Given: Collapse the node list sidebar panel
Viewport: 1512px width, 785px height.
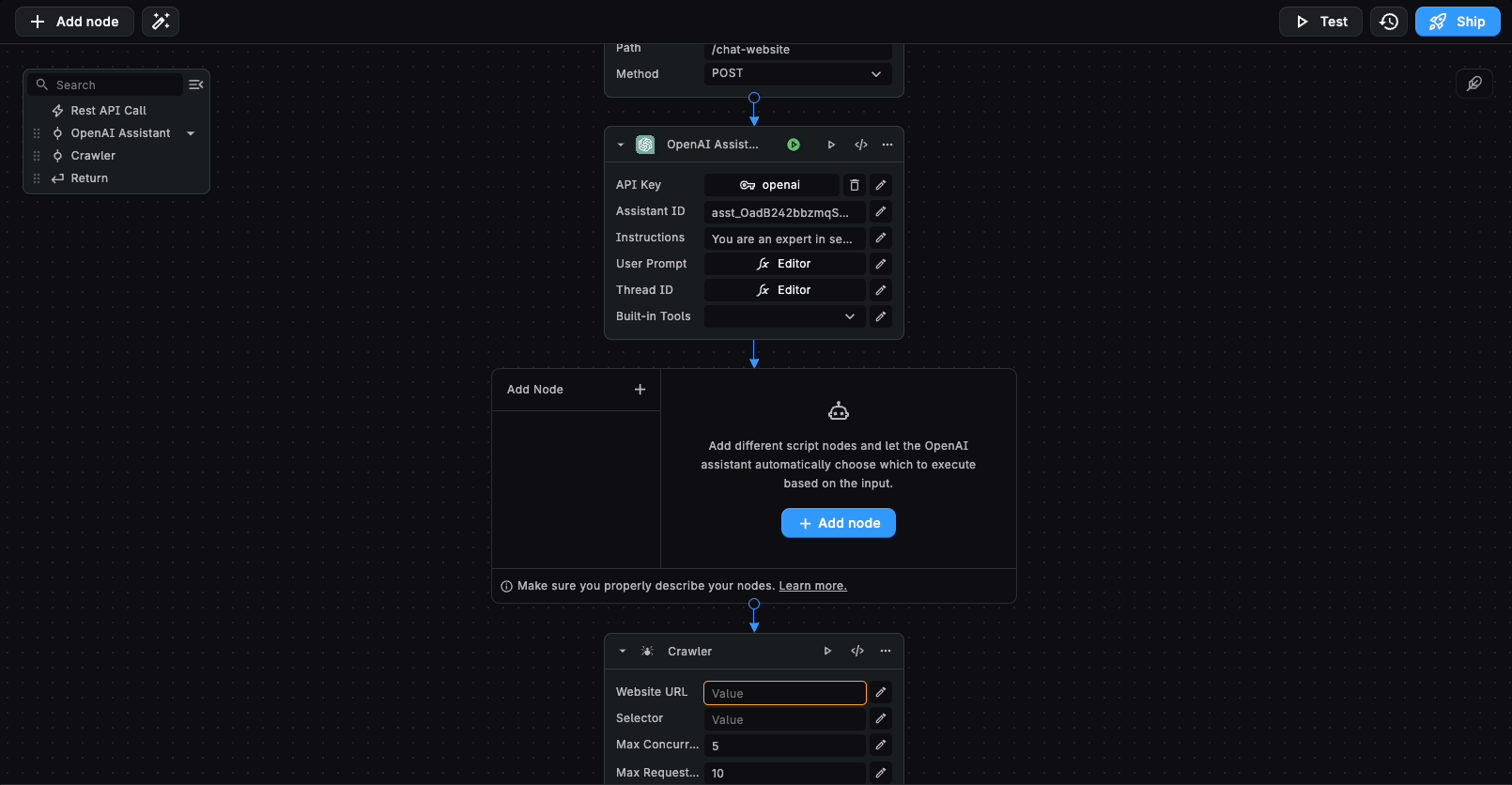Looking at the screenshot, I should (195, 85).
